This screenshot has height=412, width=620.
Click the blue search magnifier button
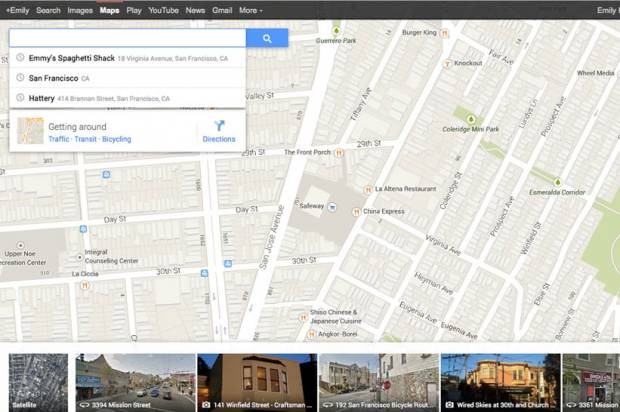(x=267, y=38)
